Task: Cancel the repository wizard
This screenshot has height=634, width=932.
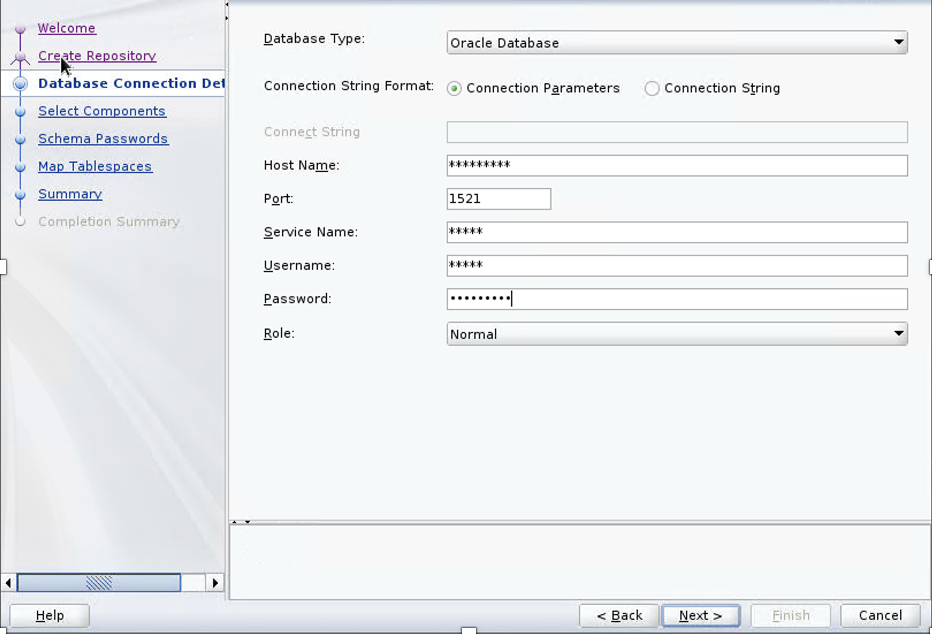Action: coord(880,615)
